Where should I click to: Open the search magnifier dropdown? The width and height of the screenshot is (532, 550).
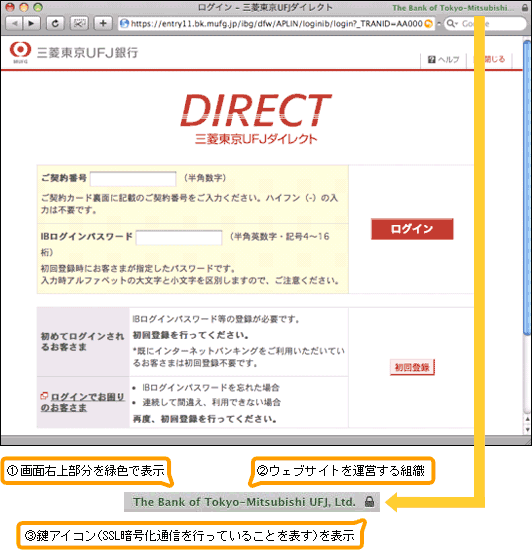tap(452, 24)
